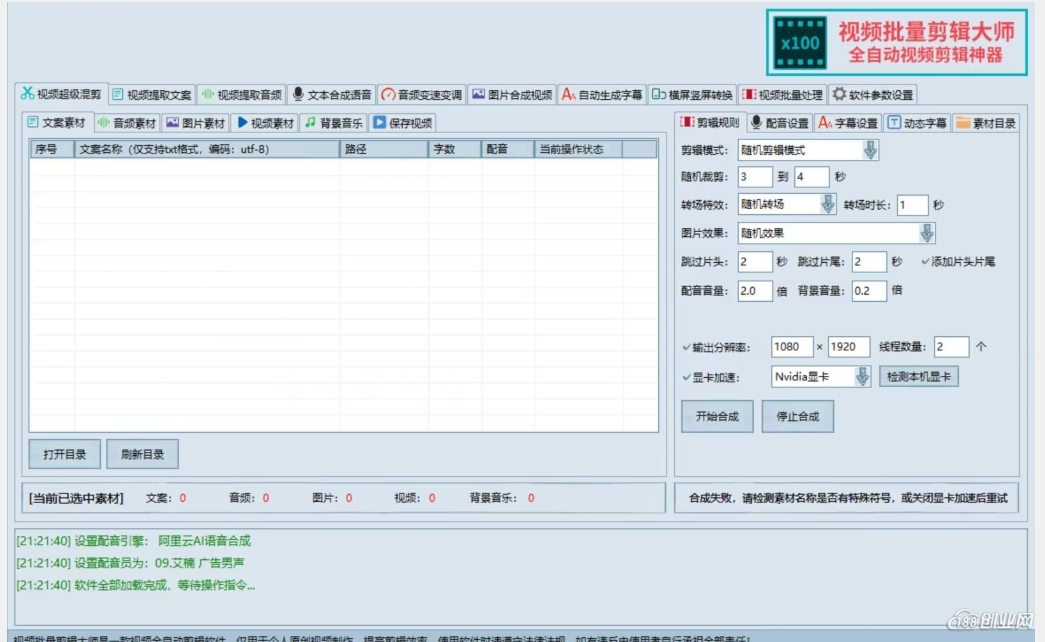Click the 路径 column header
The width and height of the screenshot is (1045, 642).
pyautogui.click(x=384, y=149)
